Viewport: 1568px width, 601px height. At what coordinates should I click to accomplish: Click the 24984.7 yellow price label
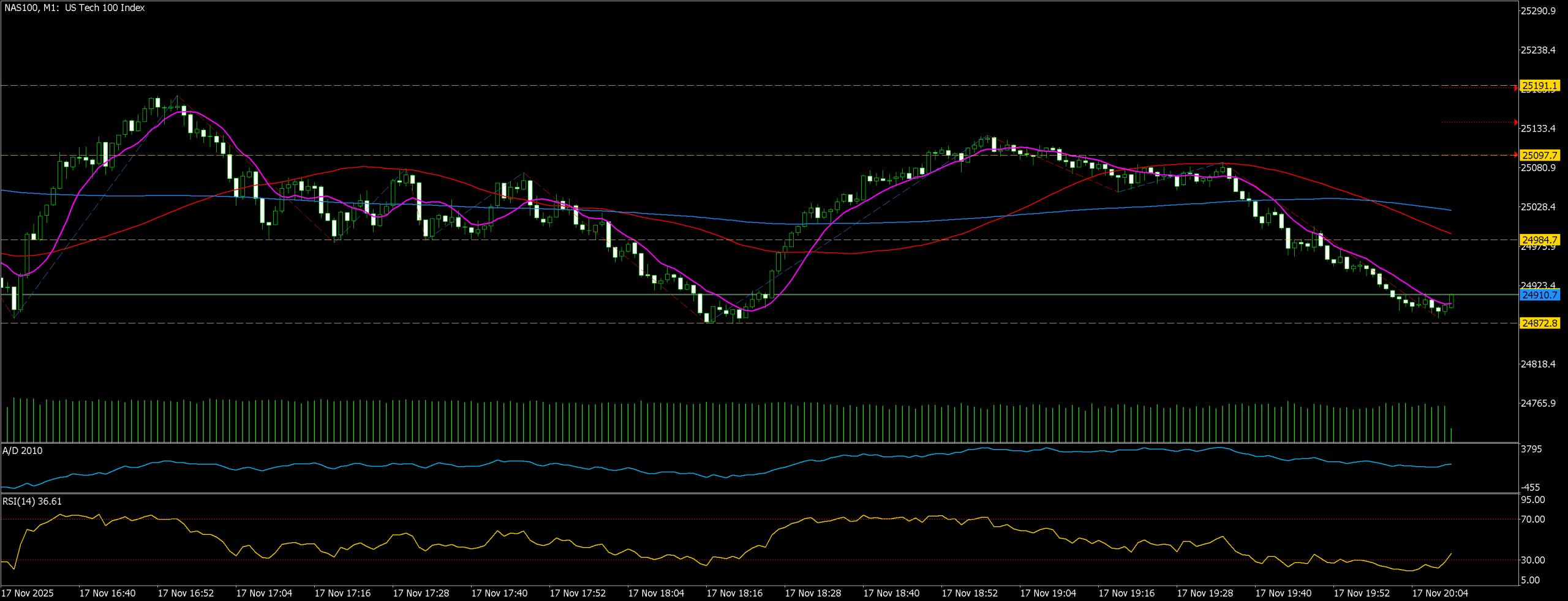click(x=1539, y=240)
